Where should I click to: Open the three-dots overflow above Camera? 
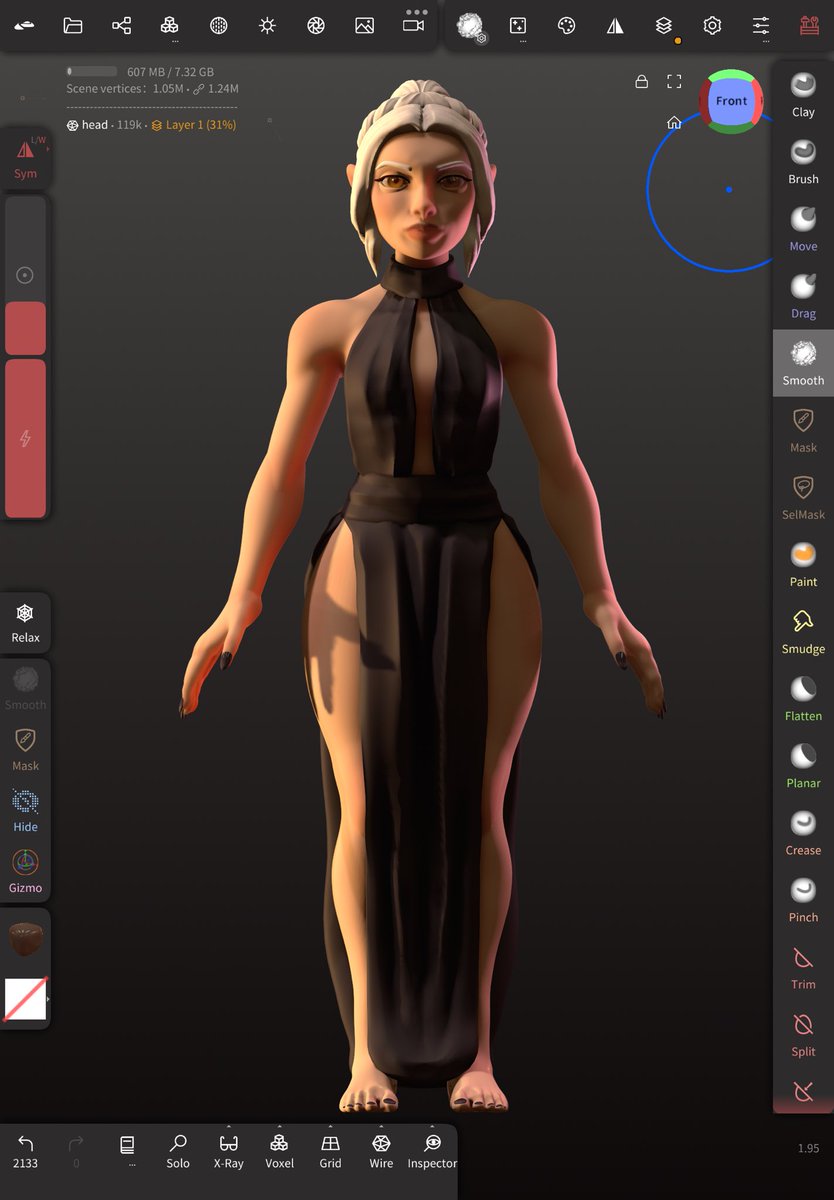(x=416, y=12)
